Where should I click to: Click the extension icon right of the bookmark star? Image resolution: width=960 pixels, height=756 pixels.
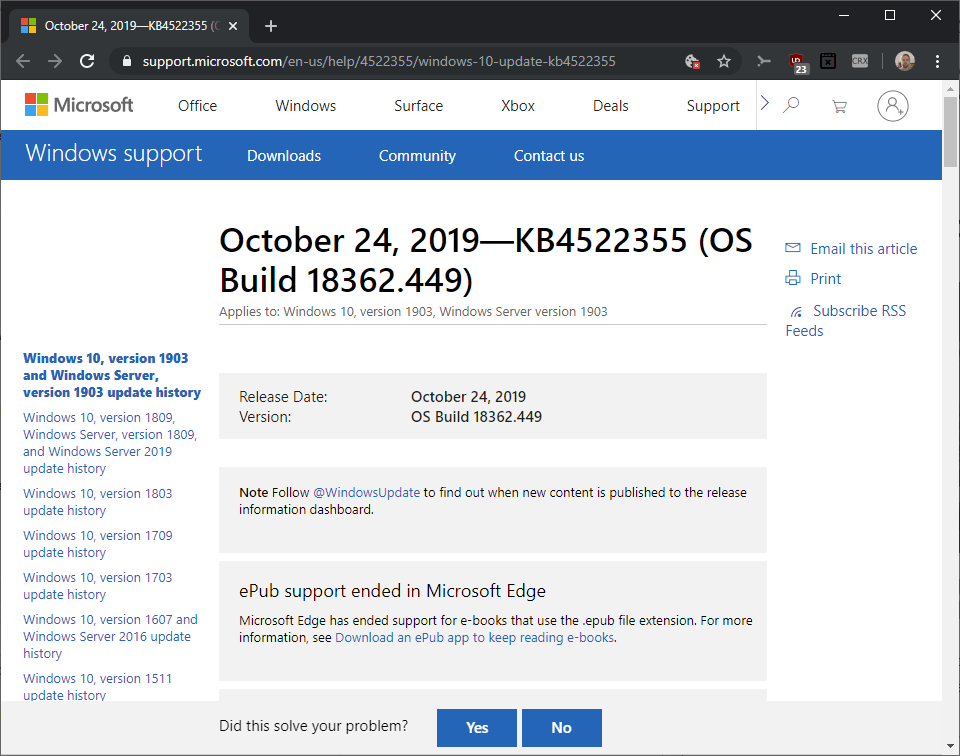click(763, 61)
